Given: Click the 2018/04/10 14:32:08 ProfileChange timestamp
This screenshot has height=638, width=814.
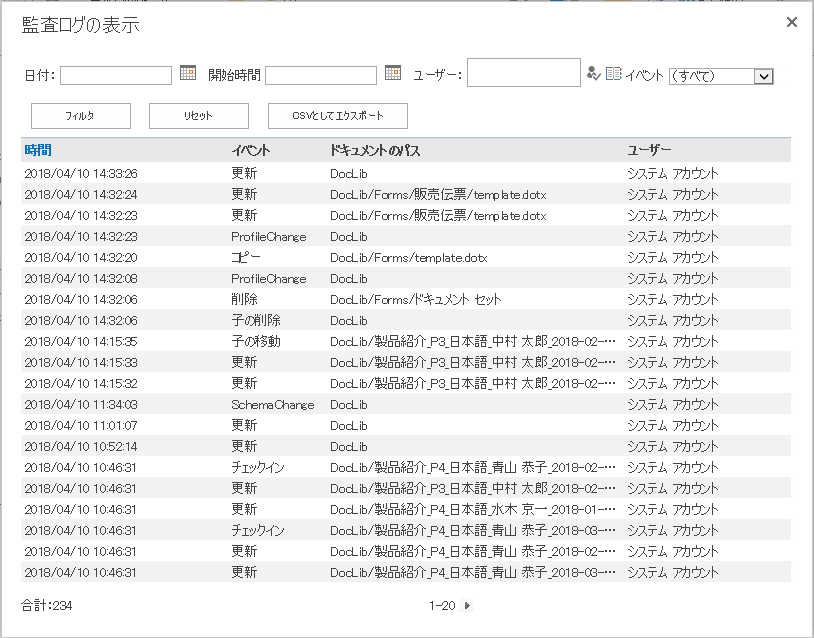Looking at the screenshot, I should click(x=81, y=278).
